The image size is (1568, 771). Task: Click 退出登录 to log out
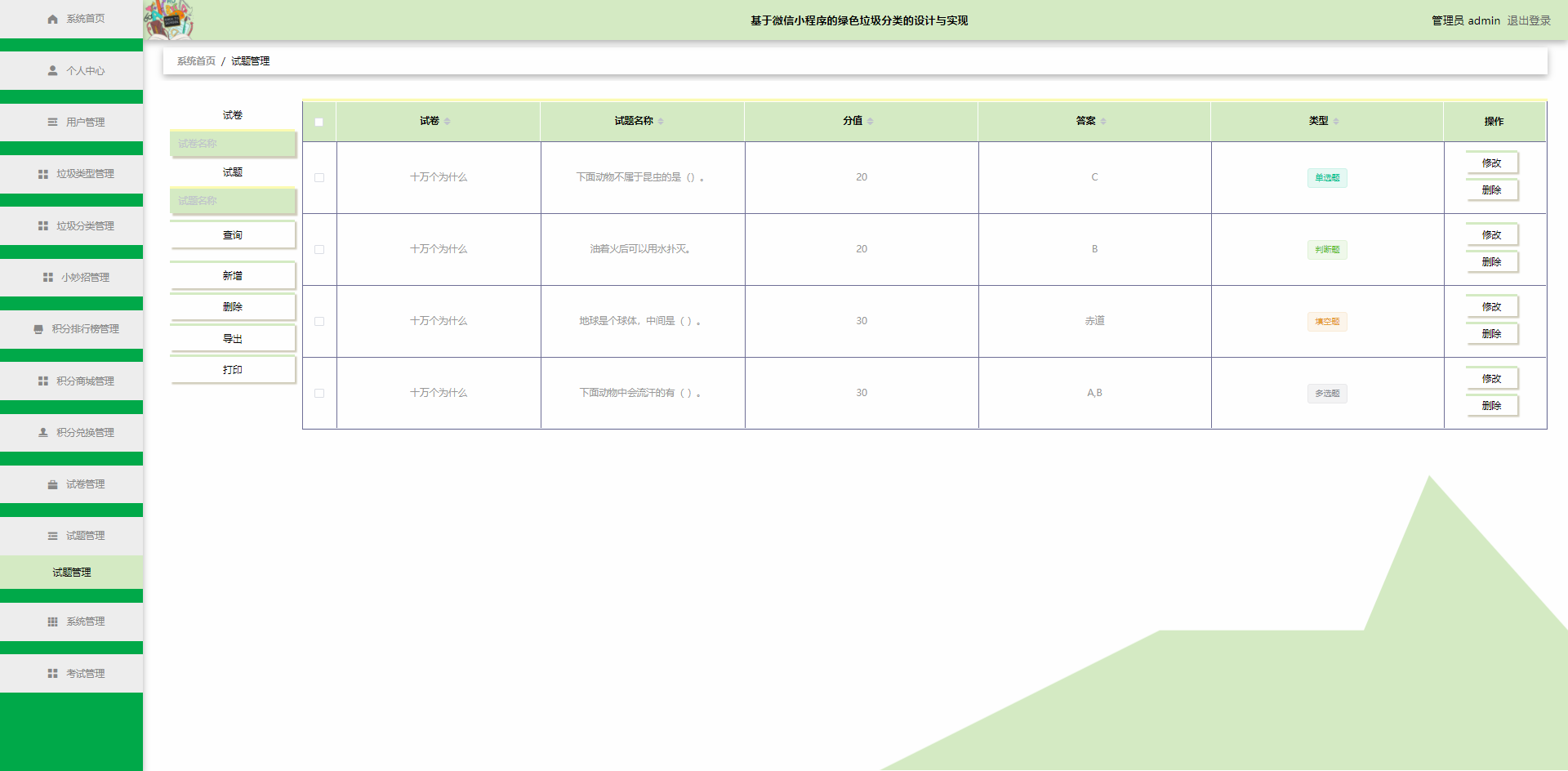click(1529, 20)
